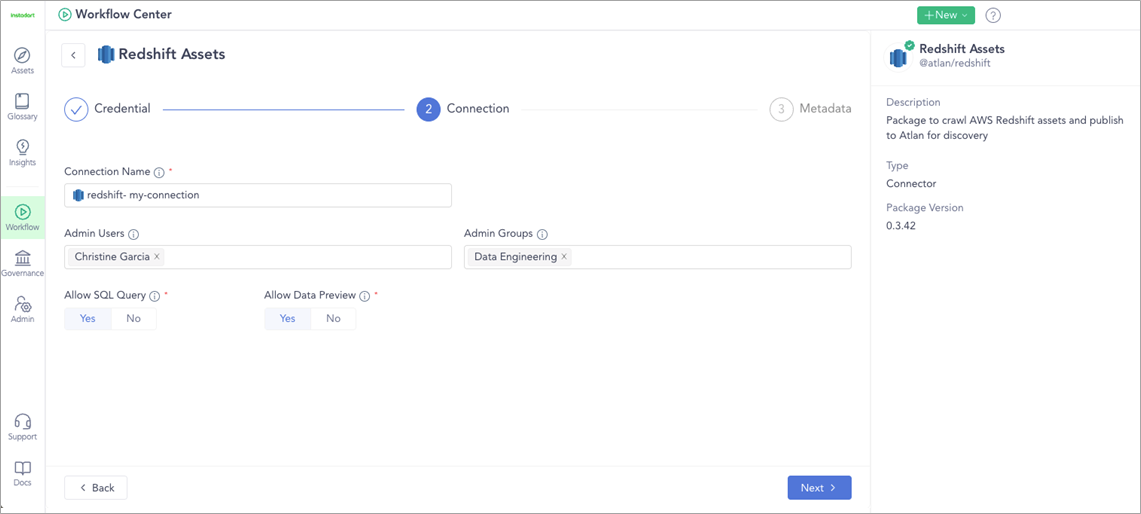This screenshot has height=514, width=1141.
Task: Select the Workflow sidebar item
Action: 23,218
